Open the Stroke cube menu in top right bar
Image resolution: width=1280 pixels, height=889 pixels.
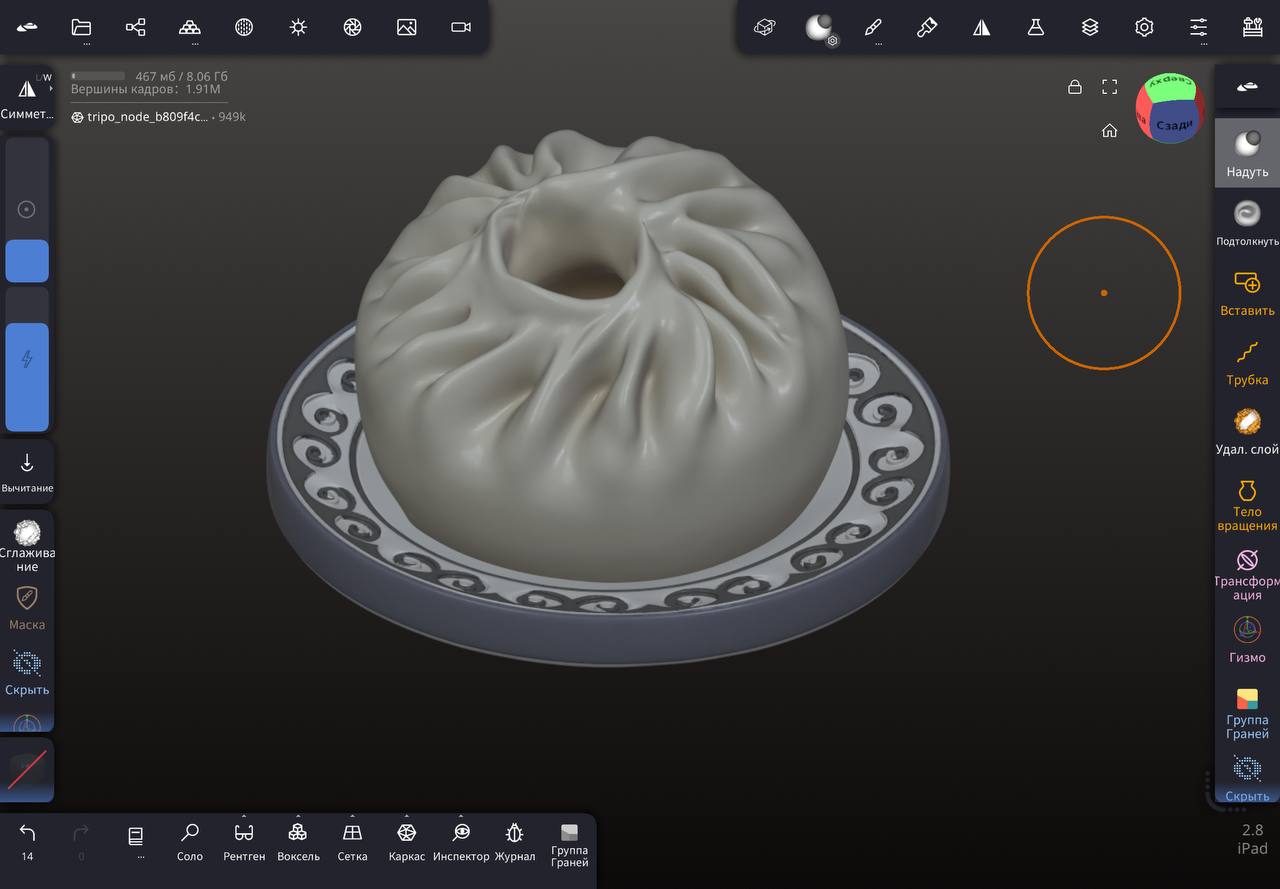point(765,27)
